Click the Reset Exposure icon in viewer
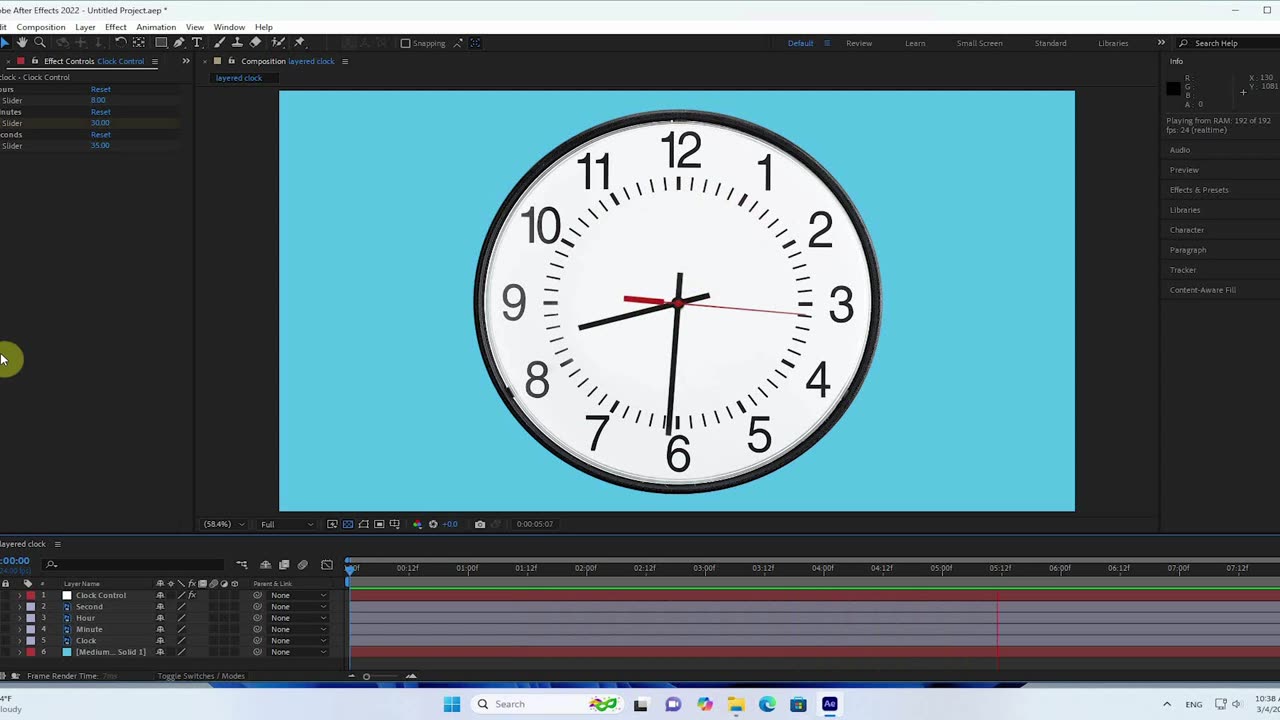This screenshot has height=720, width=1280. click(433, 524)
